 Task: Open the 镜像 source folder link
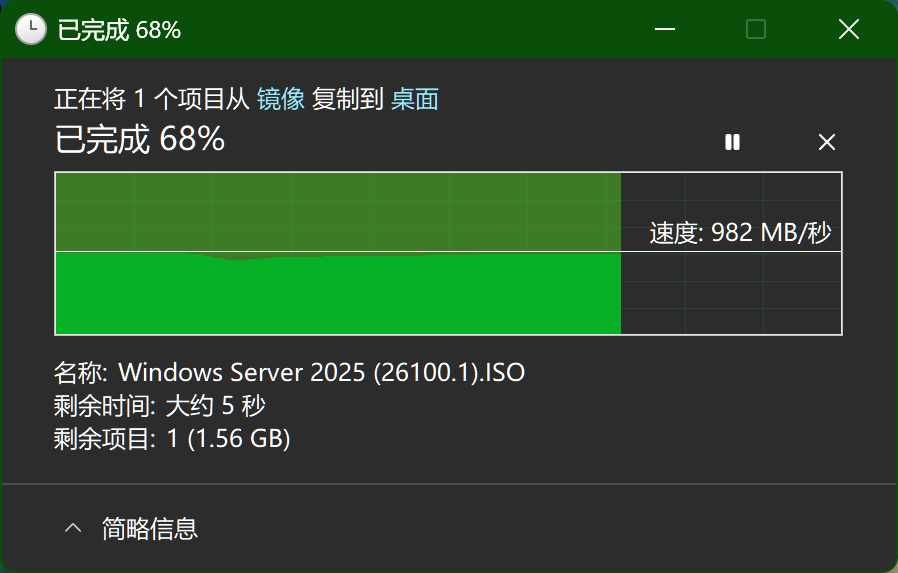pos(281,99)
